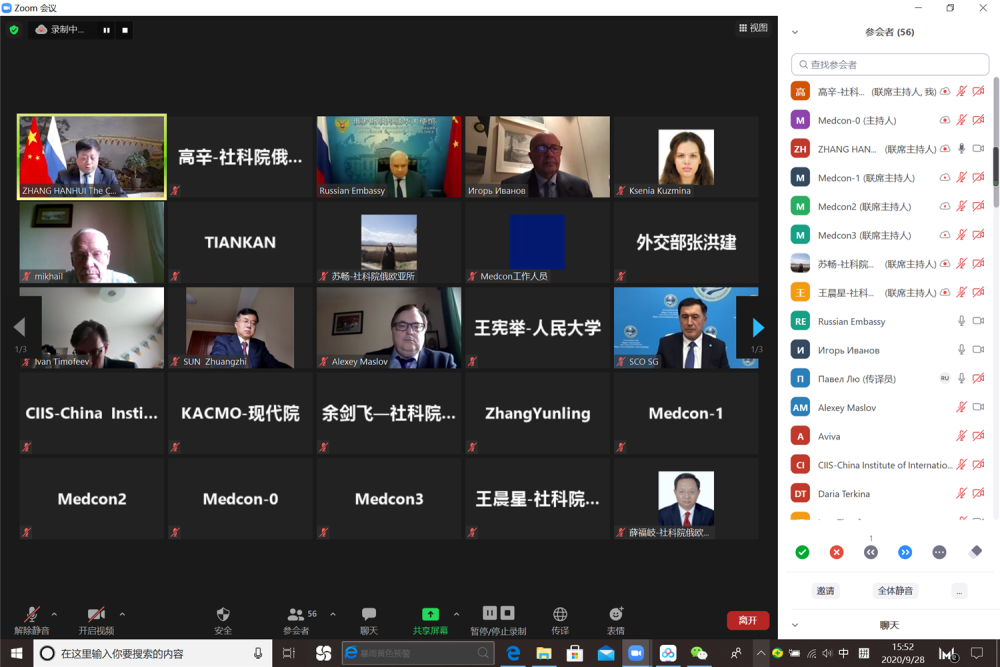1000x667 pixels.
Task: Expand share screen options arrow
Action: pyautogui.click(x=457, y=614)
